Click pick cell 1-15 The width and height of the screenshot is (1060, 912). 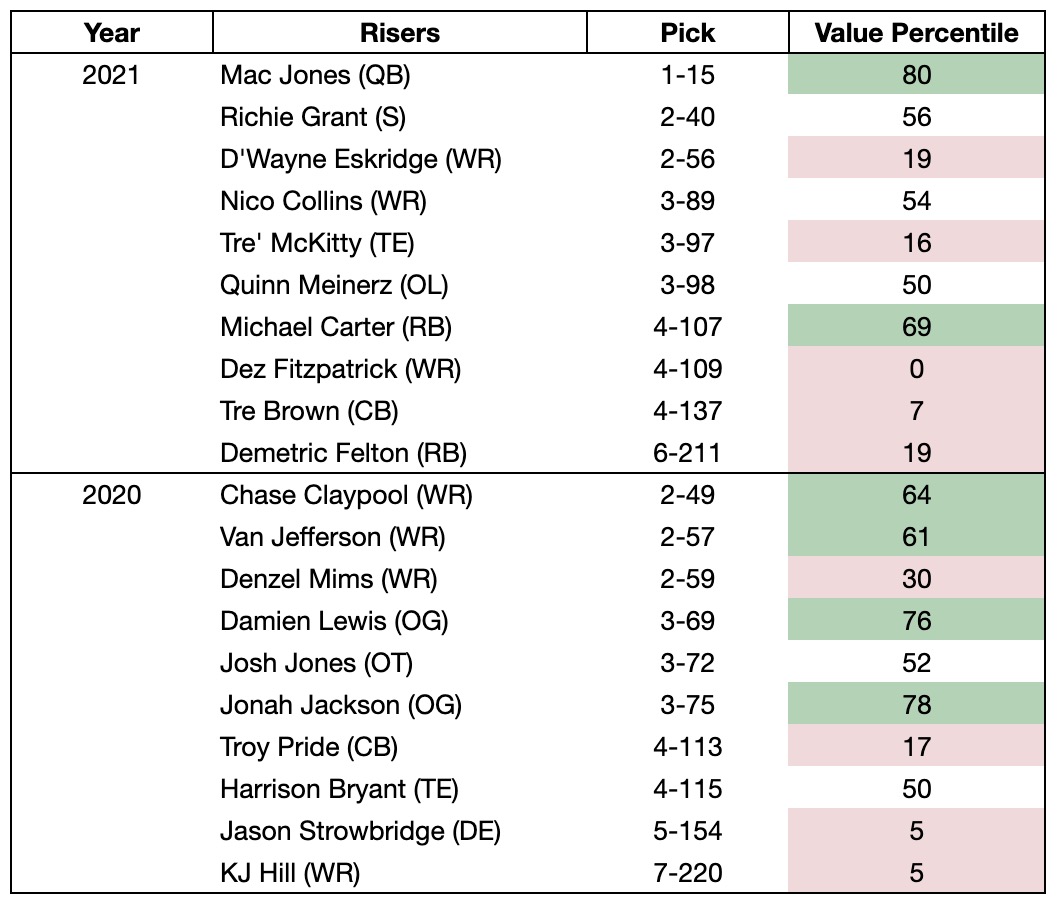[688, 75]
